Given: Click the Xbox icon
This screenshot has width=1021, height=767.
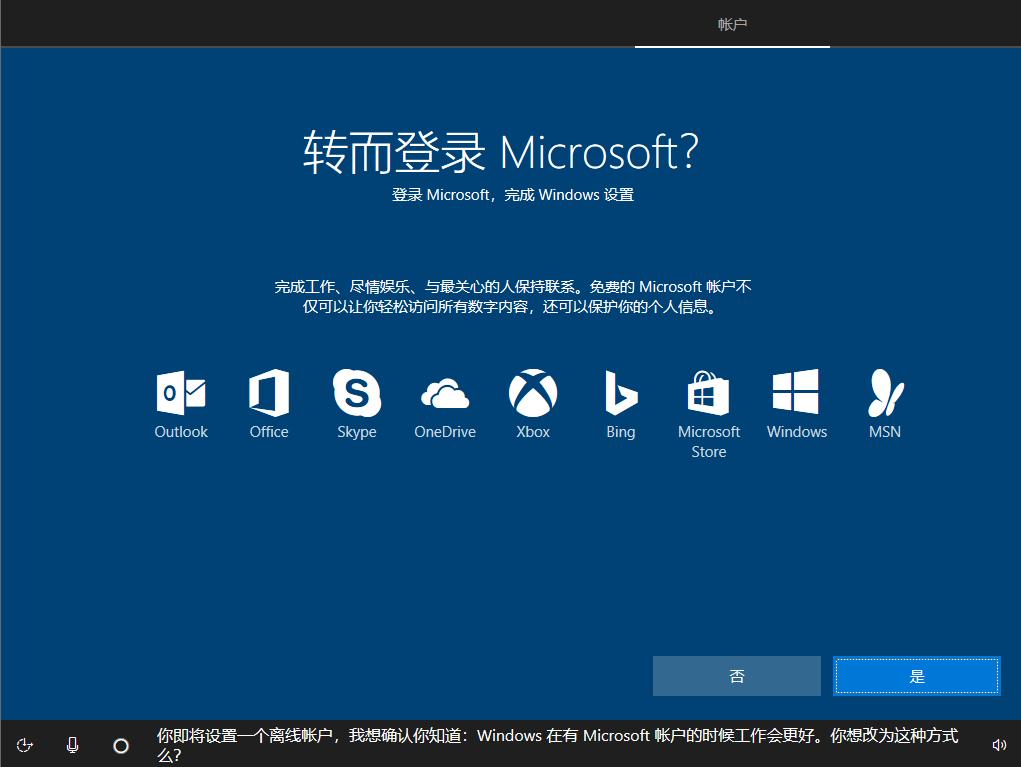Looking at the screenshot, I should coord(532,393).
